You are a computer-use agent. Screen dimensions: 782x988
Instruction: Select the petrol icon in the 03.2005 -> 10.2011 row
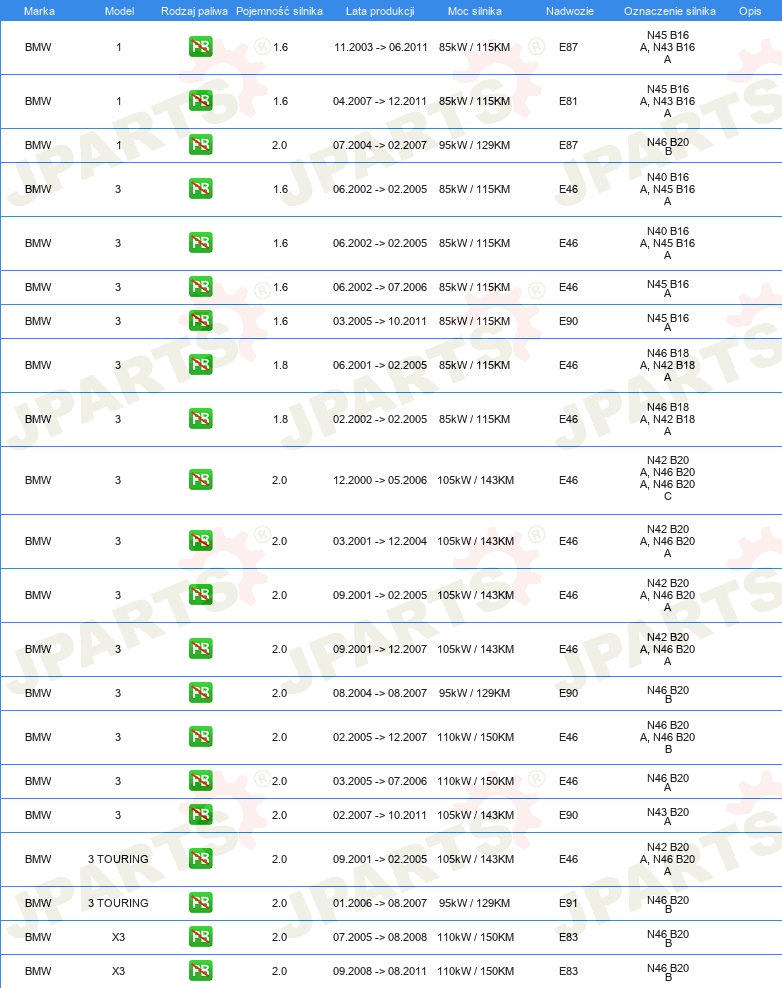[x=200, y=321]
